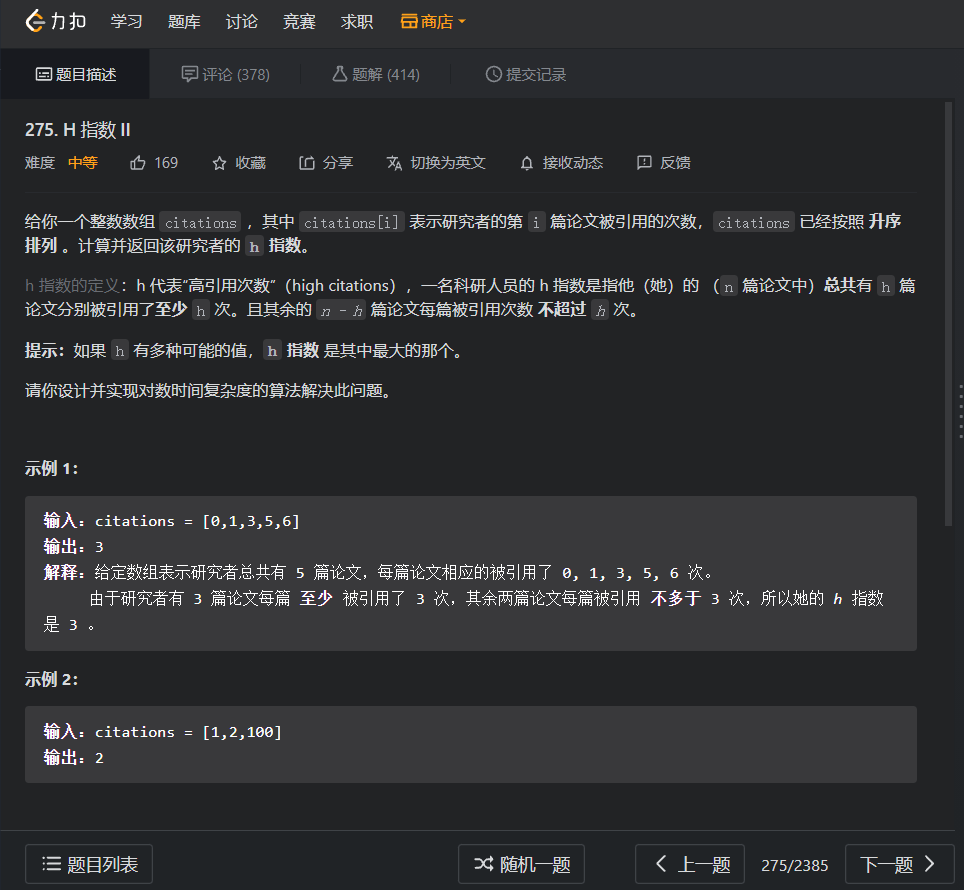Click the 提示 hint paragraph
The width and height of the screenshot is (964, 890).
[x=244, y=350]
